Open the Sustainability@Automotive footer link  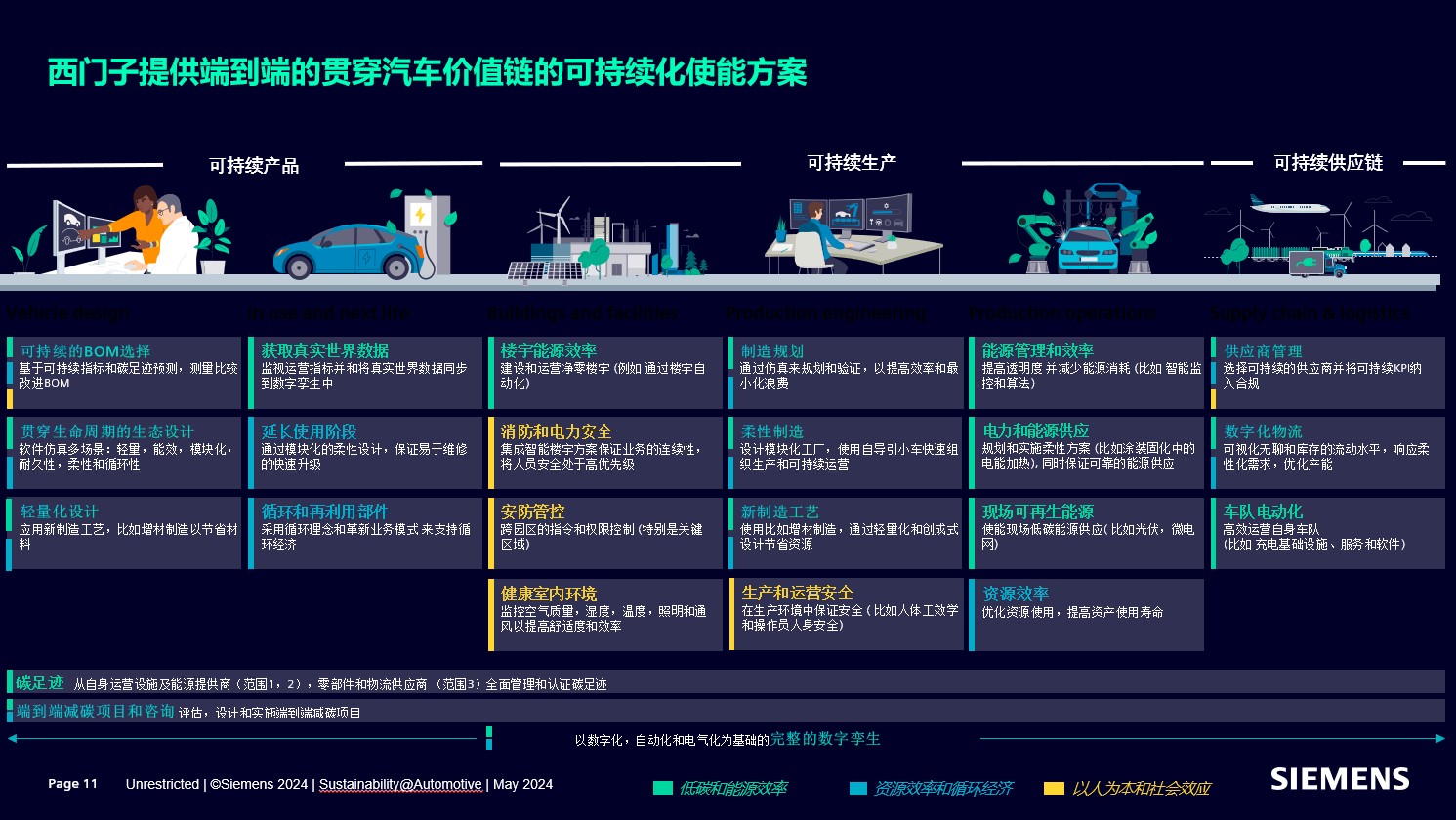coord(400,784)
